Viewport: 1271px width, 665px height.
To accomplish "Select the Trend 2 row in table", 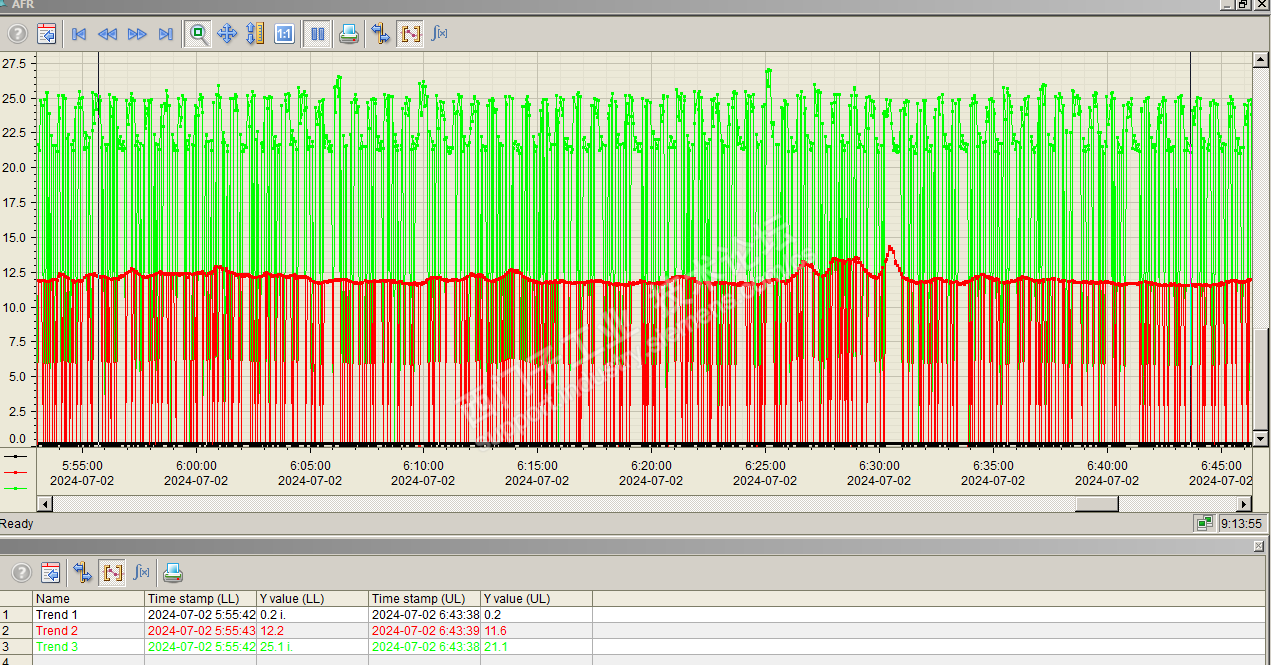I will pyautogui.click(x=57, y=631).
